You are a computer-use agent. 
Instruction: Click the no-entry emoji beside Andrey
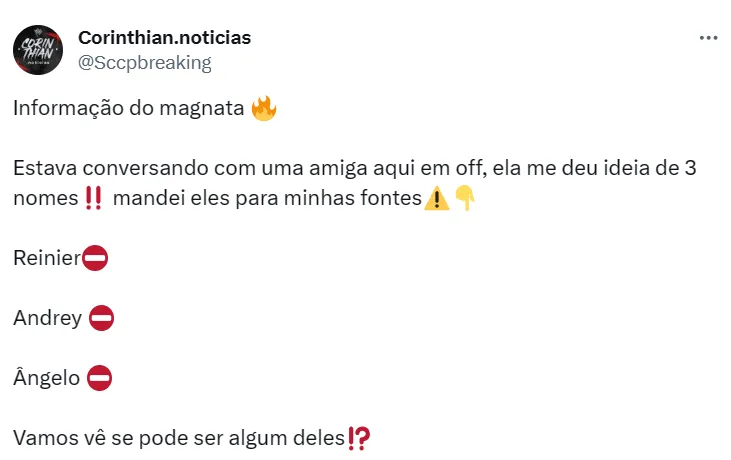(x=101, y=318)
